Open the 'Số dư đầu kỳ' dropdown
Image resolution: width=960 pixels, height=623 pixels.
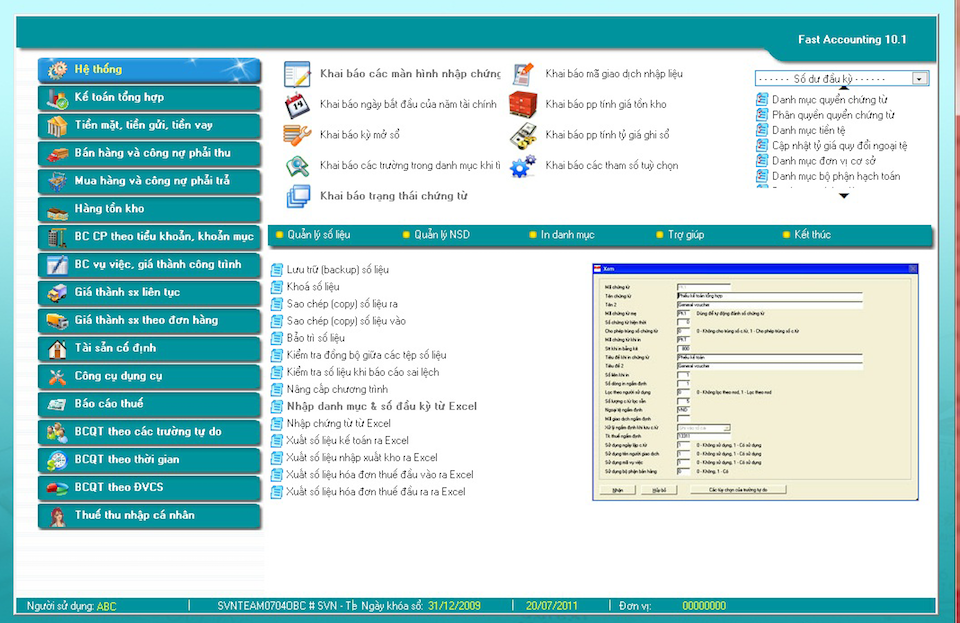(x=919, y=78)
